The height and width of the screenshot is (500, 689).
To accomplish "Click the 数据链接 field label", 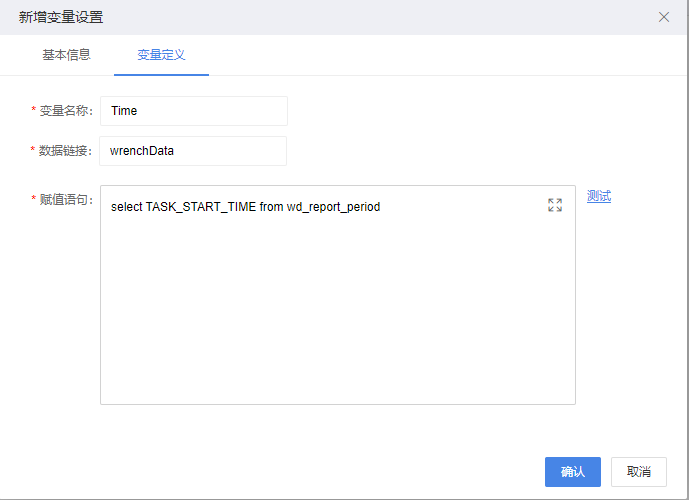I will pyautogui.click(x=65, y=151).
